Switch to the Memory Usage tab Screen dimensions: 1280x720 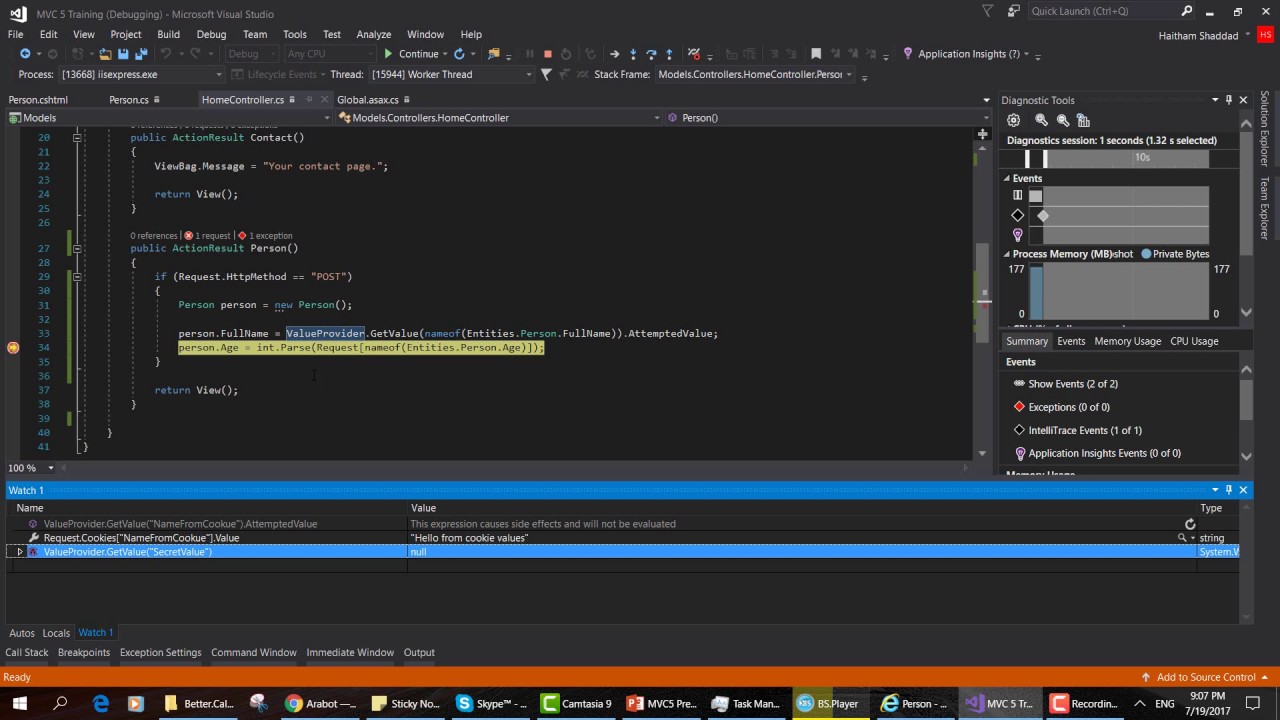[1127, 341]
